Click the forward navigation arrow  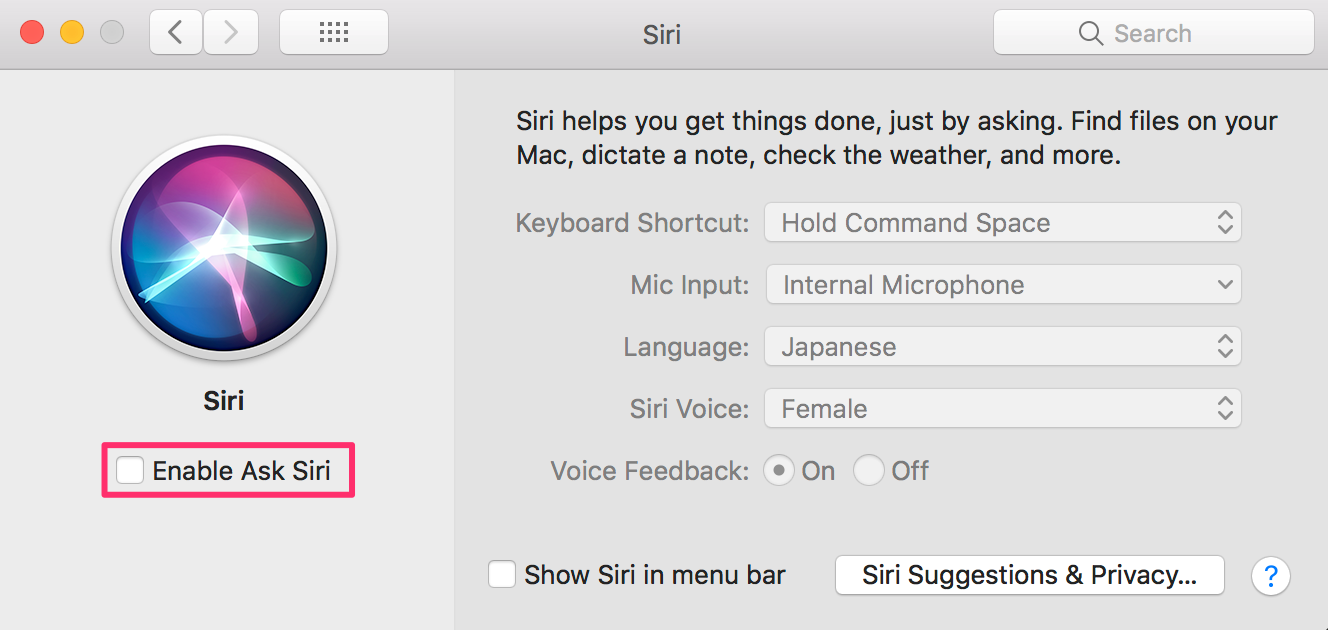point(231,31)
